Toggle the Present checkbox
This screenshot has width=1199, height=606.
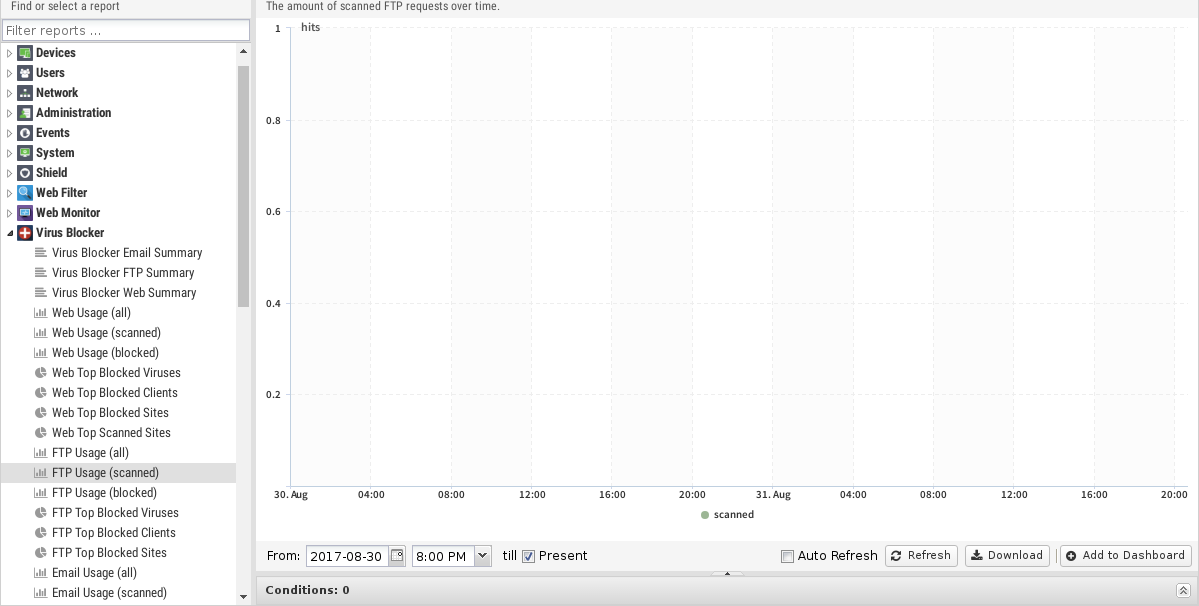(x=528, y=556)
